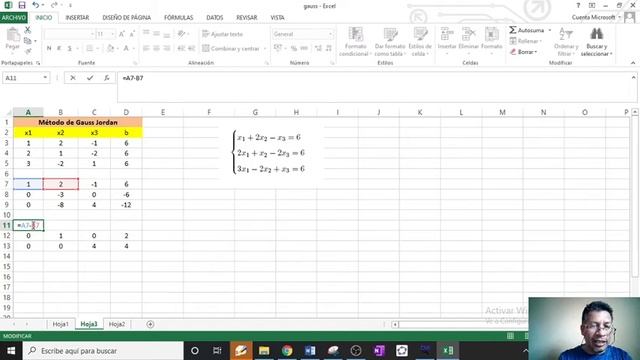Apply percent style format
Screen dimensions: 640x360
pyautogui.click(x=293, y=49)
